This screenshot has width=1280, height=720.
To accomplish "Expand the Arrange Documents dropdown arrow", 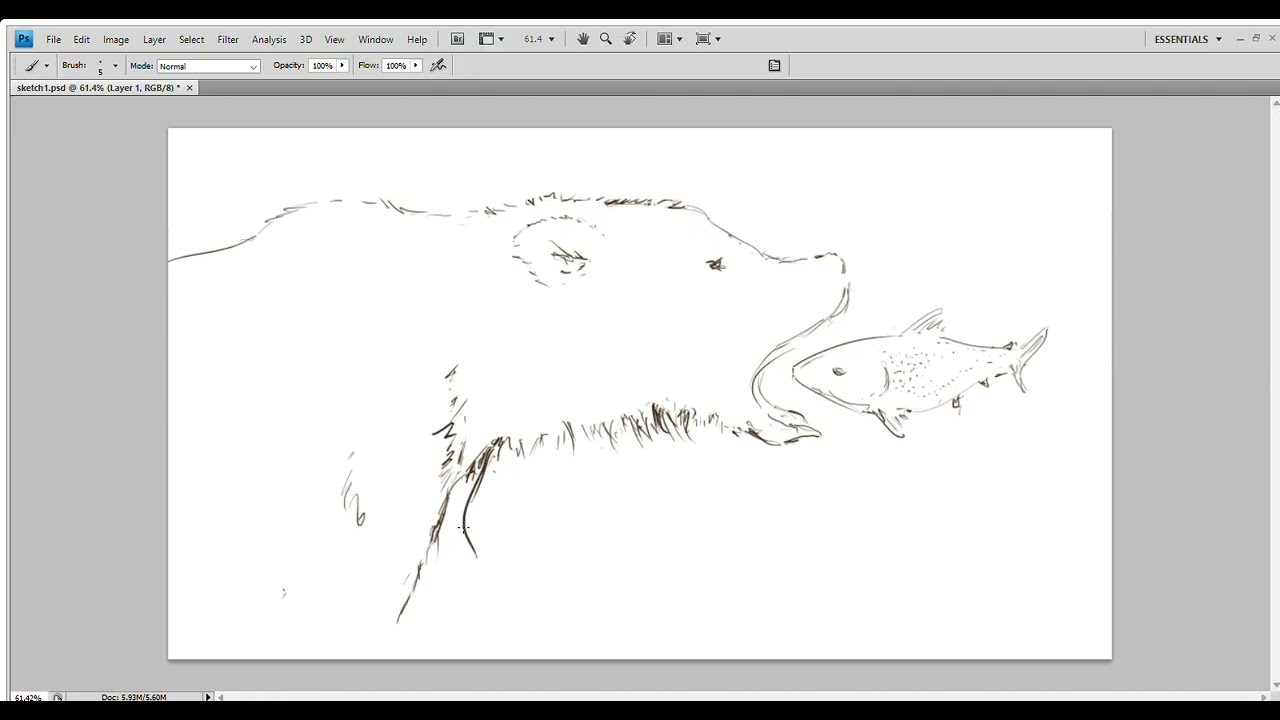I will pos(679,39).
